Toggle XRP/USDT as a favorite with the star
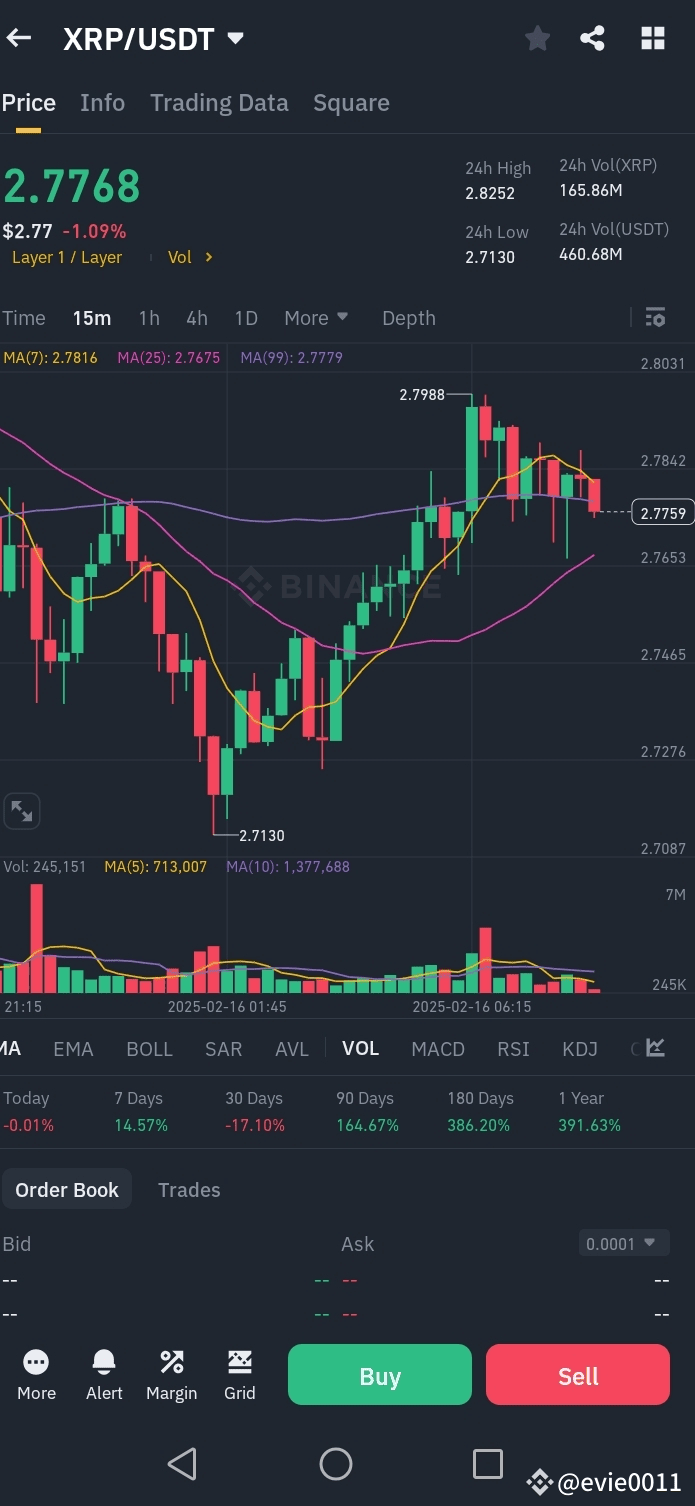Image resolution: width=695 pixels, height=1506 pixels. (537, 37)
